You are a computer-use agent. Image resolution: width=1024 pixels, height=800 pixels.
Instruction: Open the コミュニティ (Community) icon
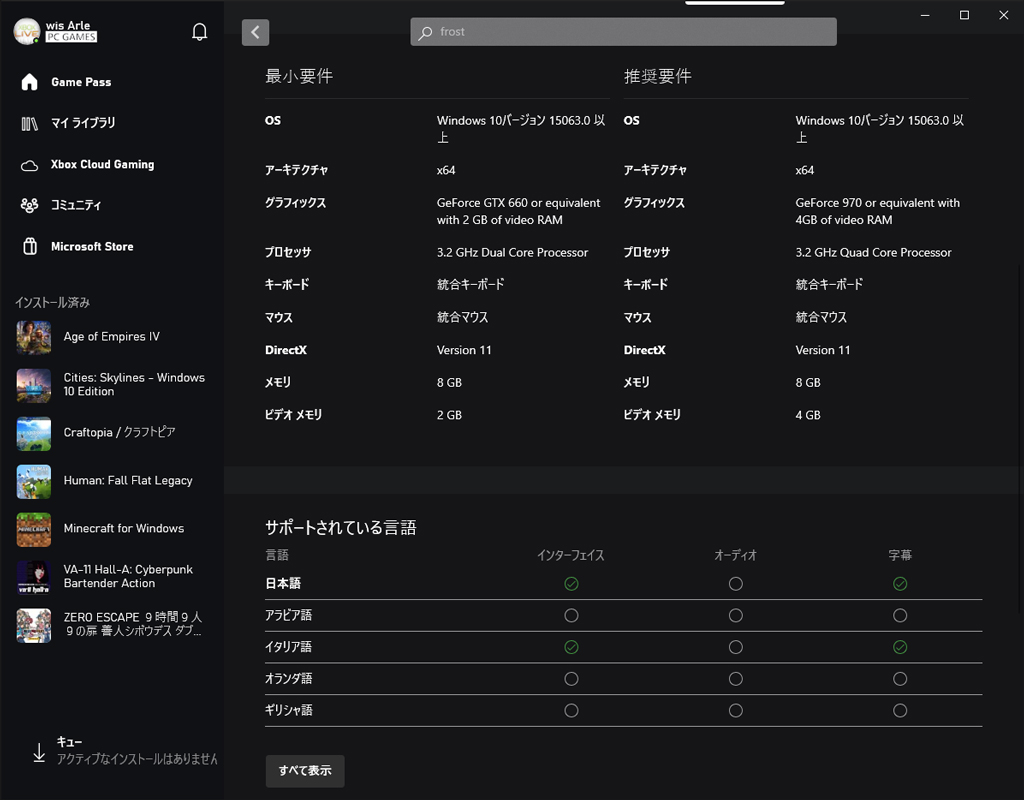[x=28, y=205]
